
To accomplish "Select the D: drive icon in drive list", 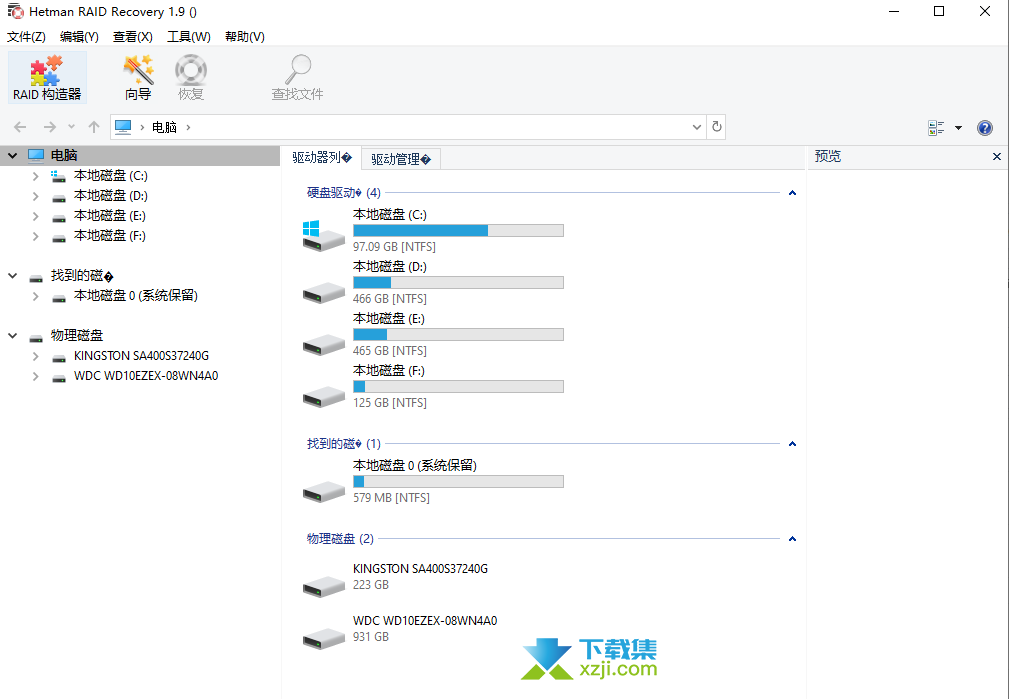I will coord(324,292).
